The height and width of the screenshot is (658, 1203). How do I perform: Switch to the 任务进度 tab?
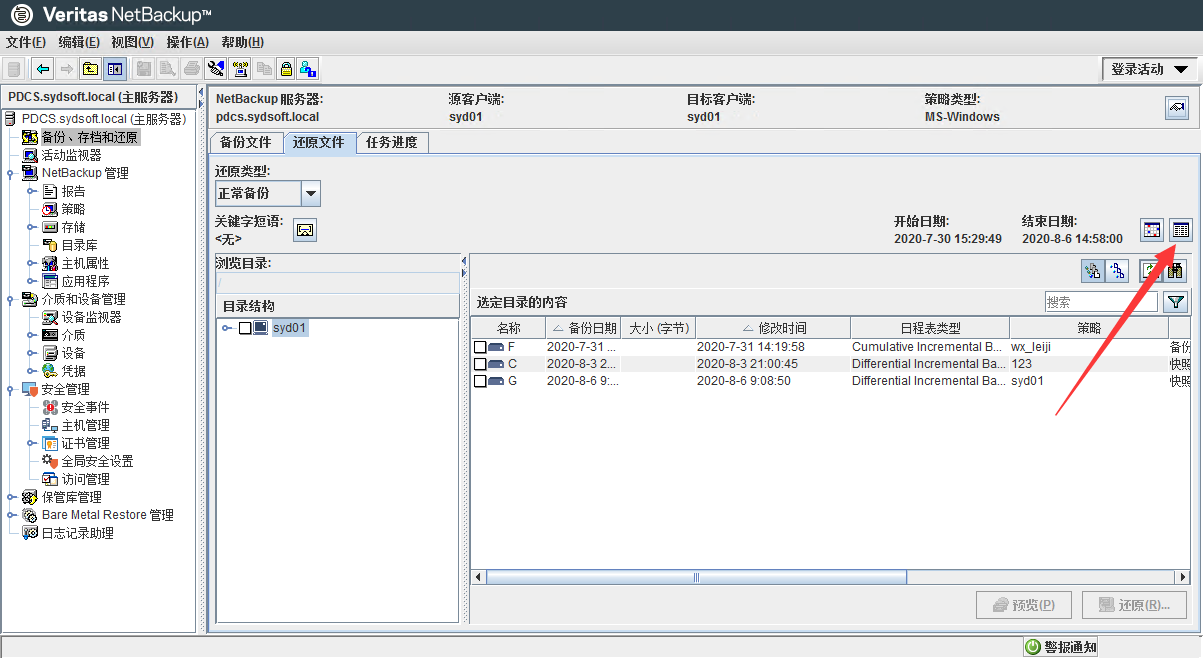coord(393,143)
